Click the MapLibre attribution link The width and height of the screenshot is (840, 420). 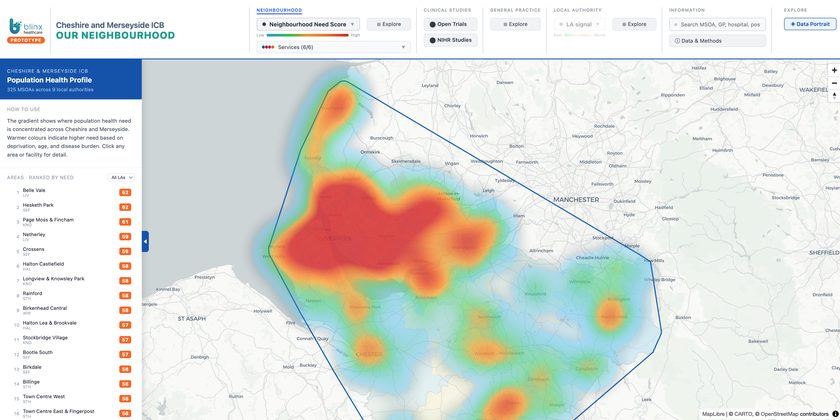tap(713, 414)
